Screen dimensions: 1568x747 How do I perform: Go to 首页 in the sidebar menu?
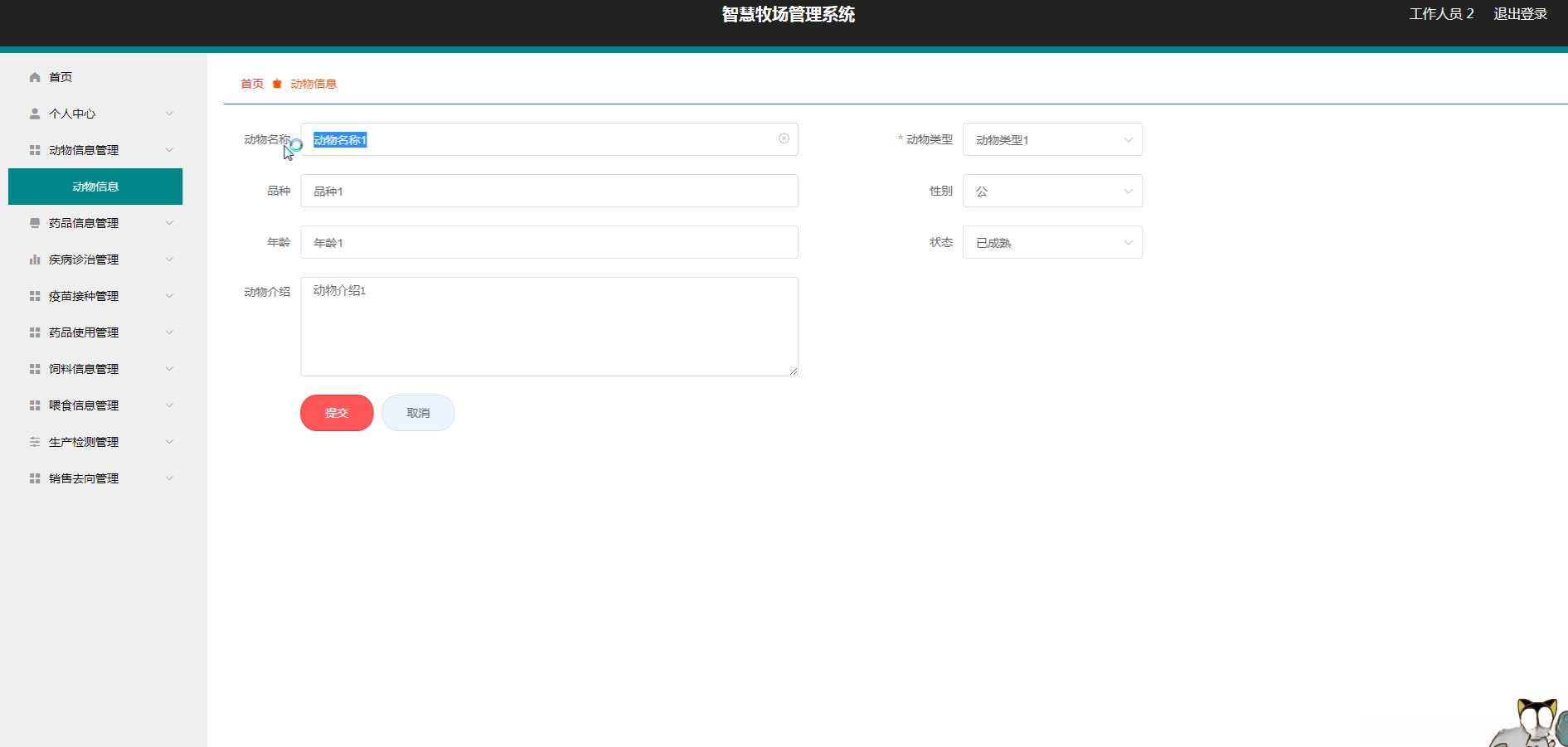pyautogui.click(x=95, y=77)
